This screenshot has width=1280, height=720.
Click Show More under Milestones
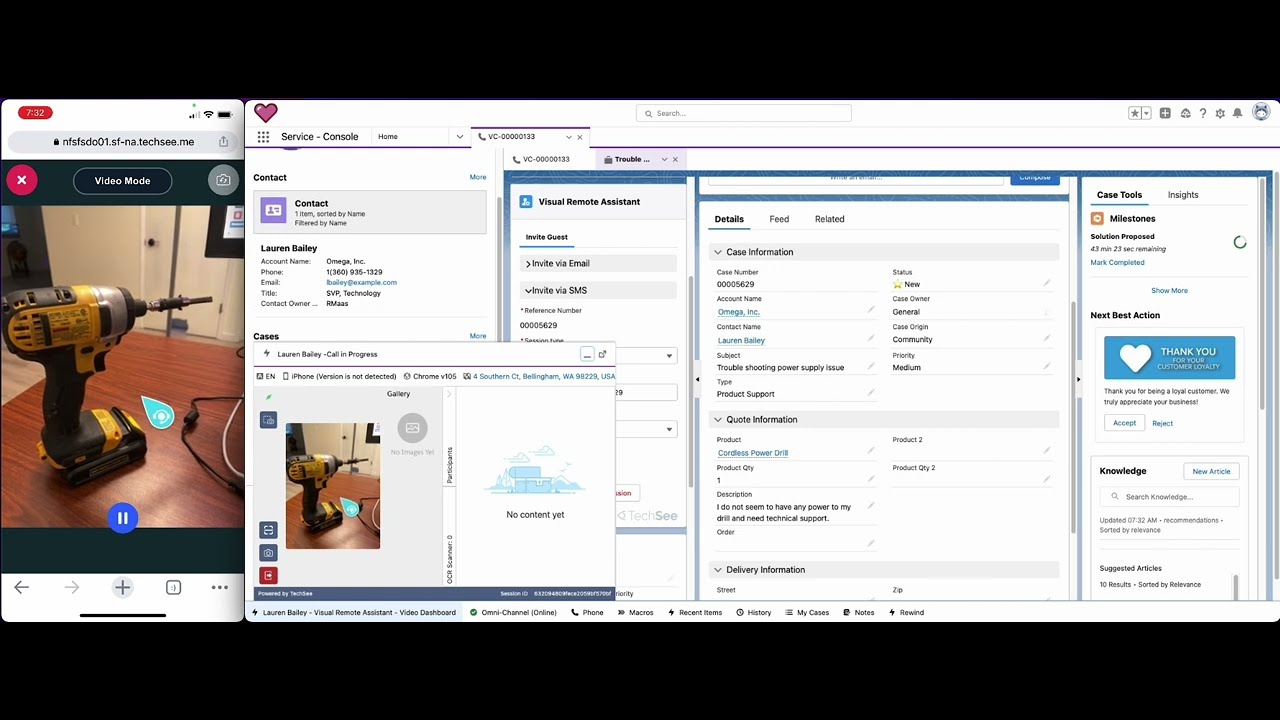coord(1169,291)
